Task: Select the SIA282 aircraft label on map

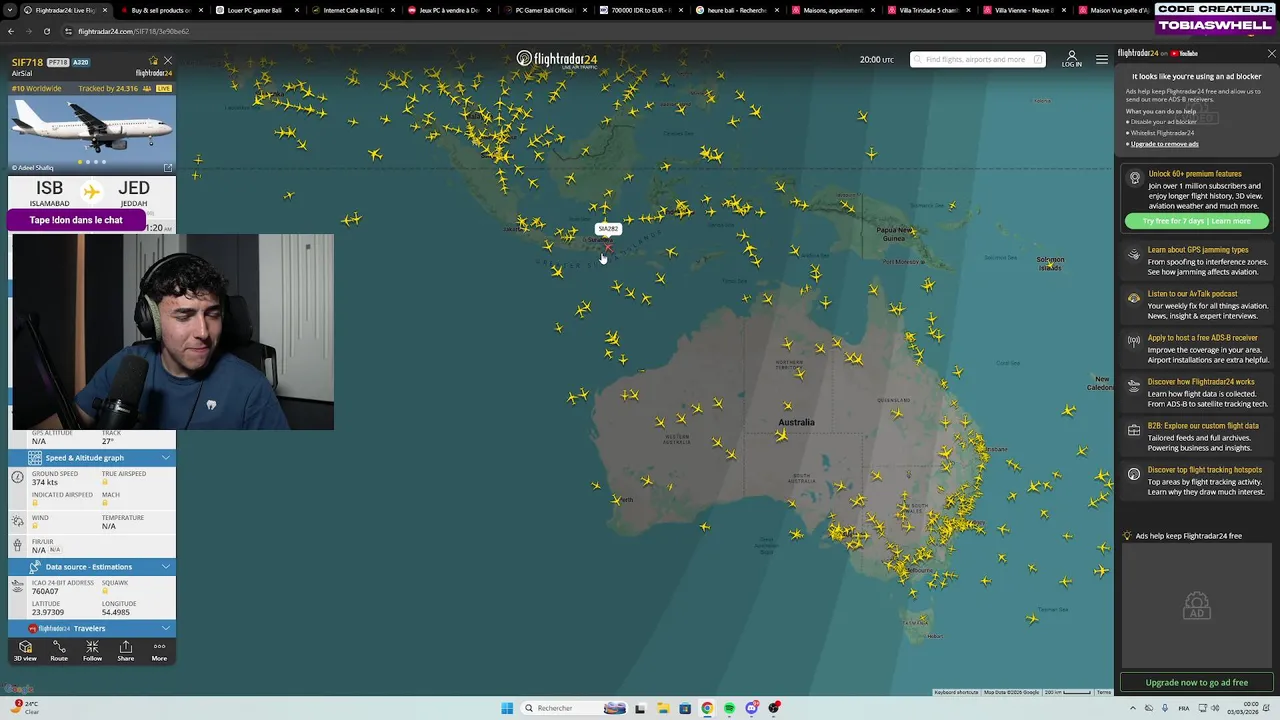Action: click(608, 229)
